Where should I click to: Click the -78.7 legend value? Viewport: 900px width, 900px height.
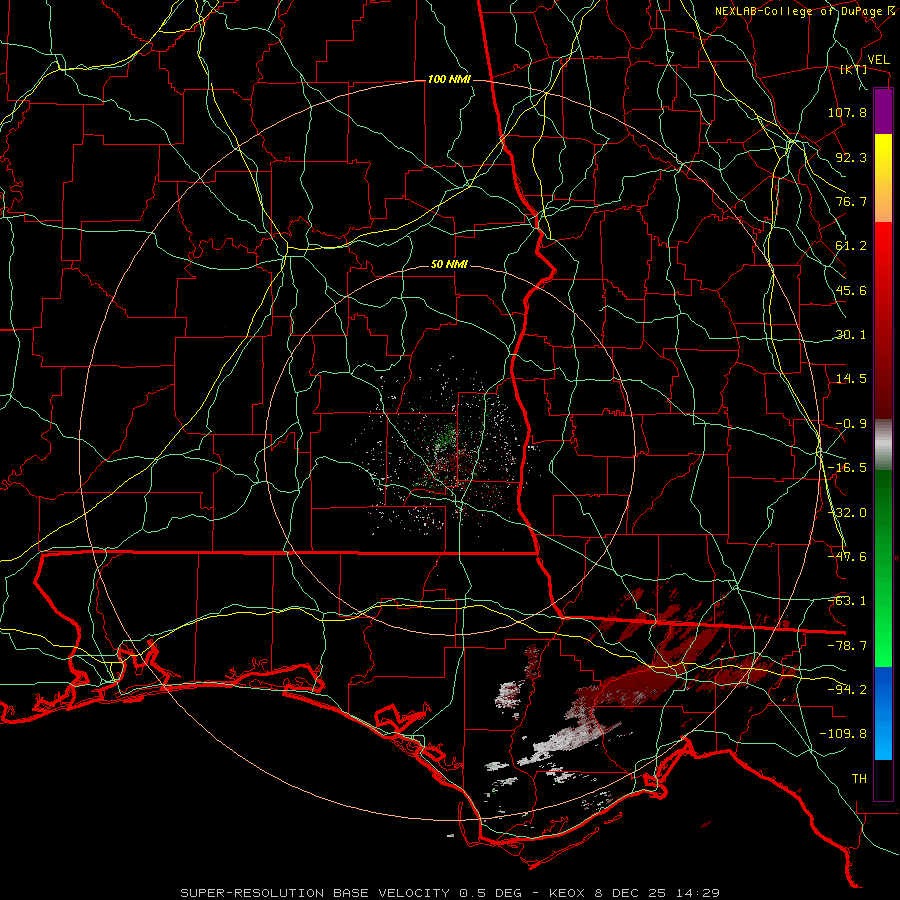tap(847, 646)
